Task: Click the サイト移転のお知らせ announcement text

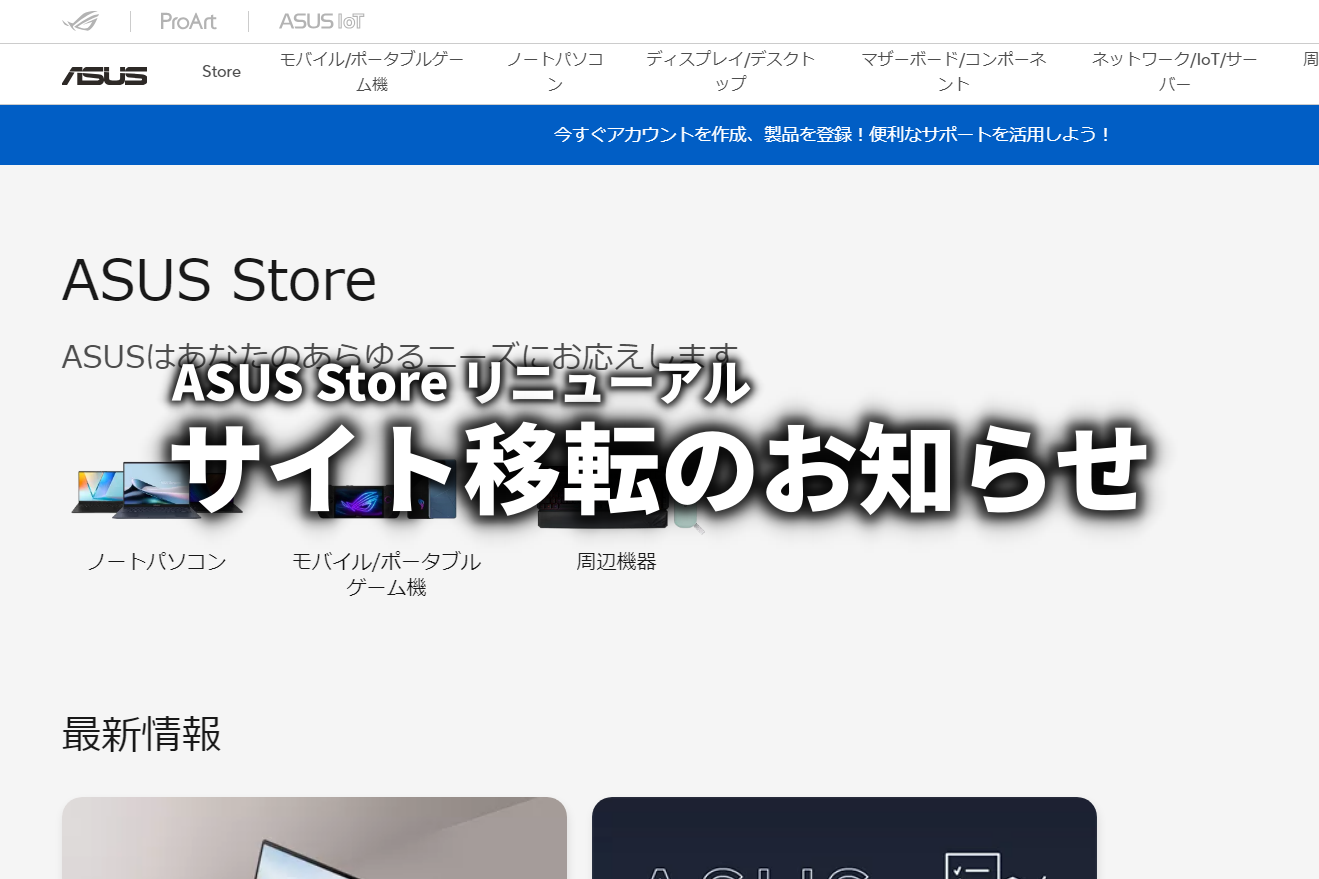Action: 660,470
